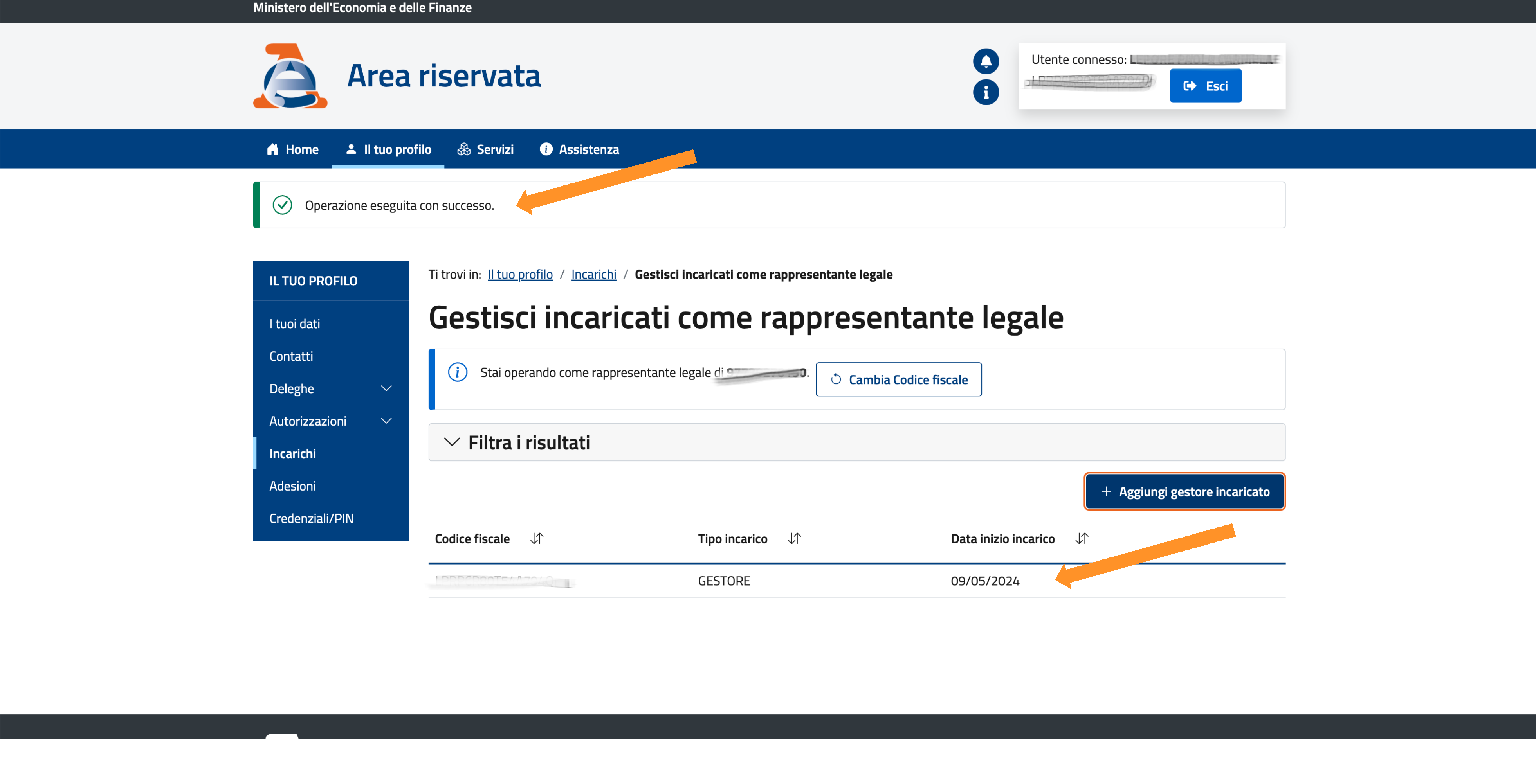1536x784 pixels.
Task: Select the GESTORE table row
Action: click(x=723, y=581)
